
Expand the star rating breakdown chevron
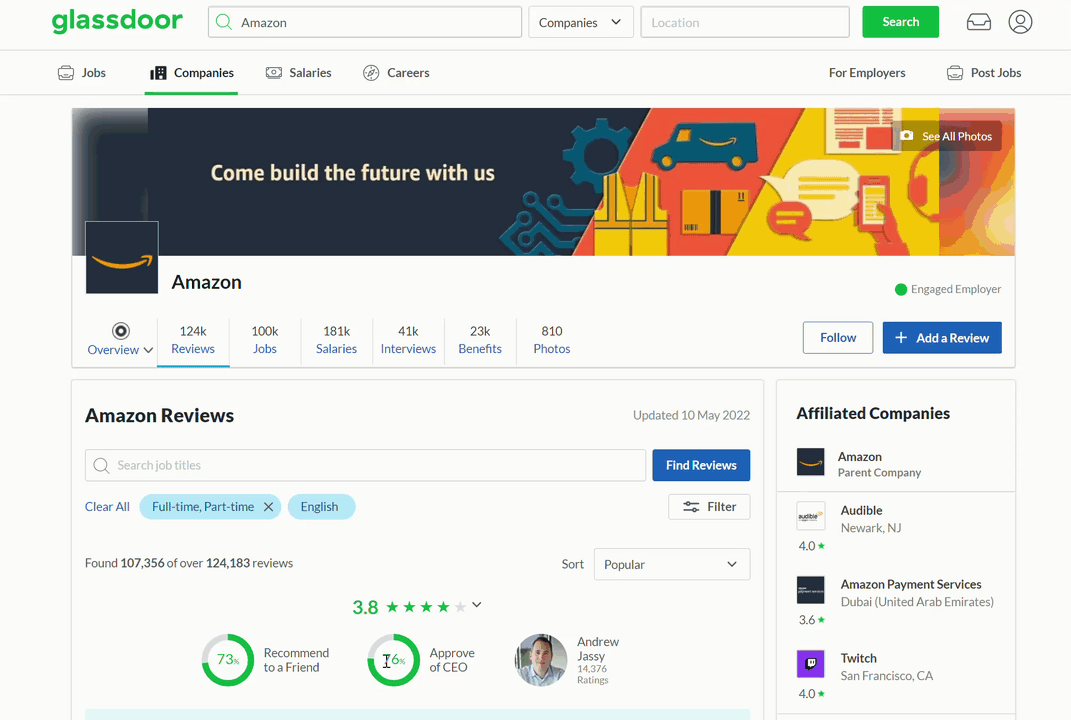[x=477, y=605]
